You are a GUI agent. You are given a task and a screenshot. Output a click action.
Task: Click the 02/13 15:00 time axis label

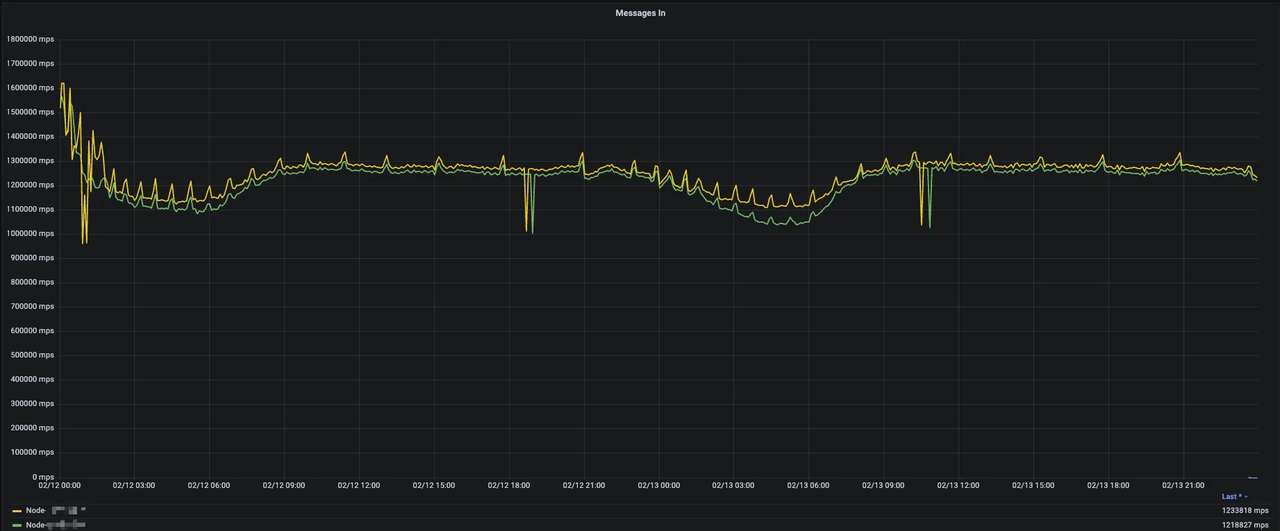[x=1033, y=485]
